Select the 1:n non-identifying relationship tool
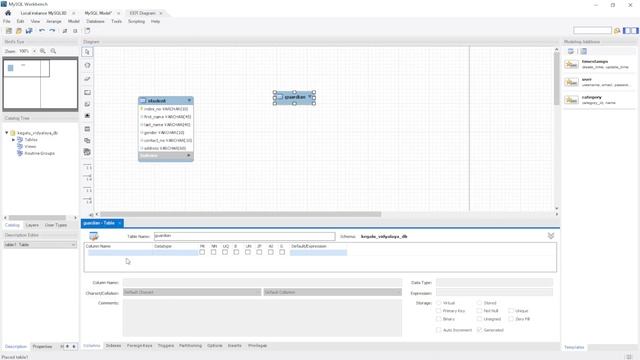 pos(88,178)
